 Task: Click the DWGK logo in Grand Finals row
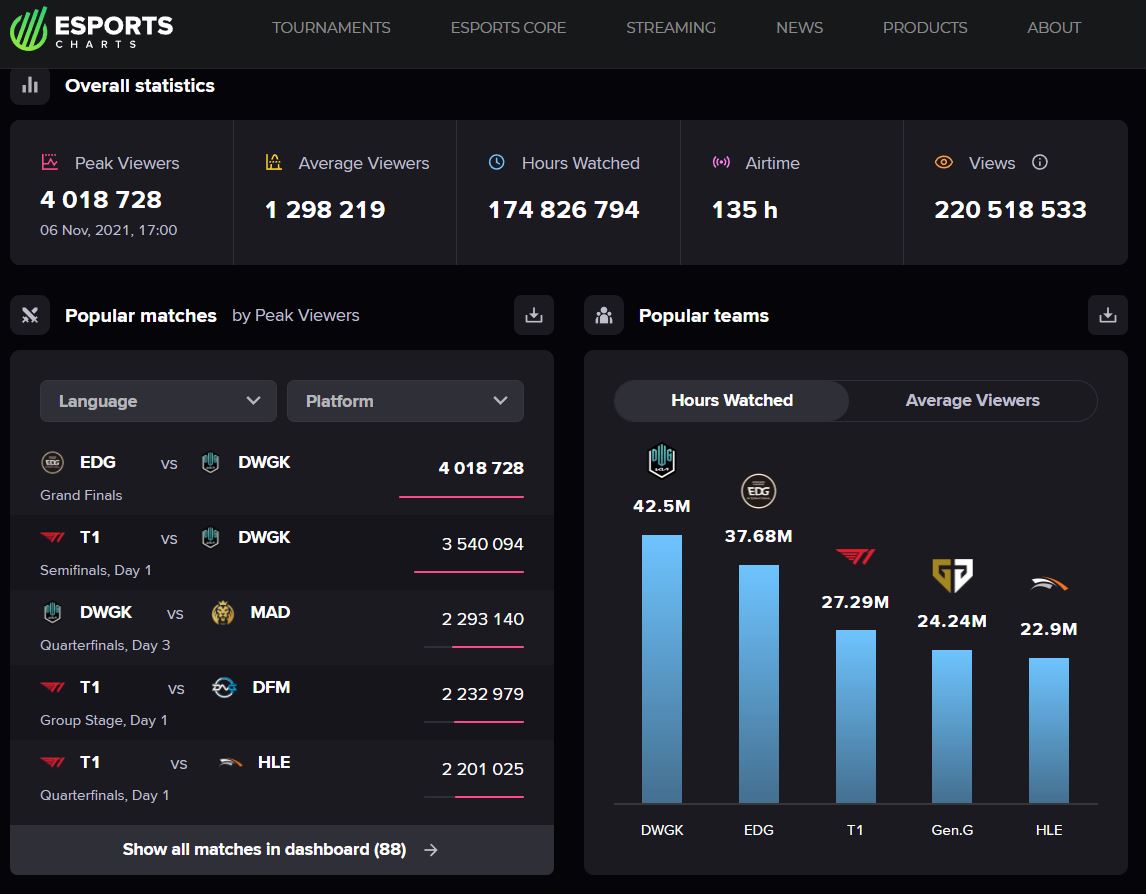[210, 462]
